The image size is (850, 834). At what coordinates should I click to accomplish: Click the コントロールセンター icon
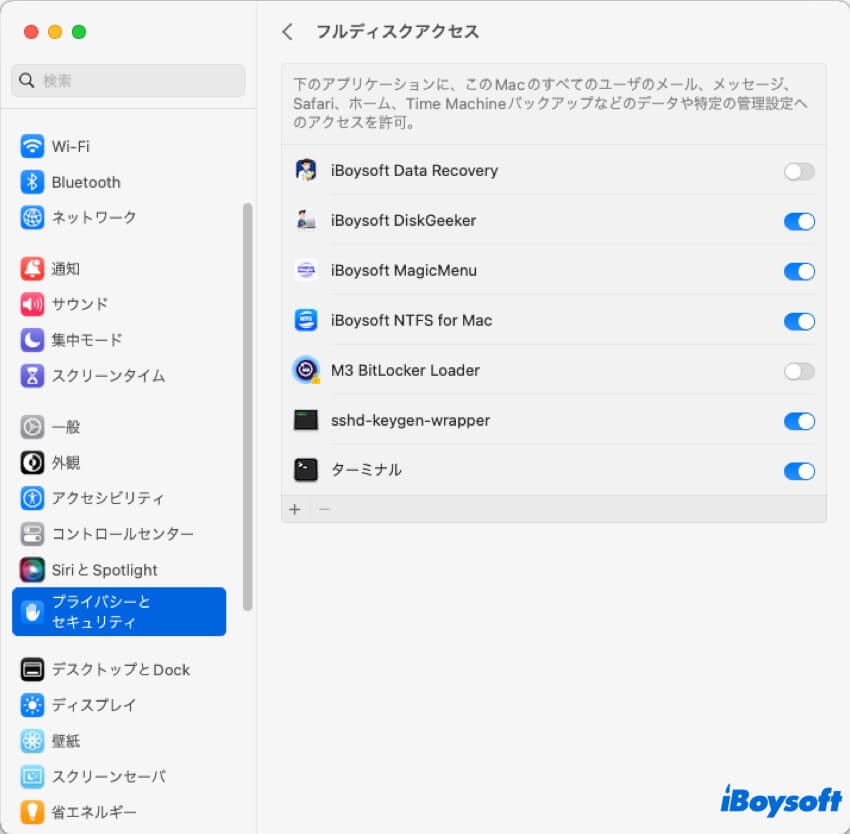point(32,534)
